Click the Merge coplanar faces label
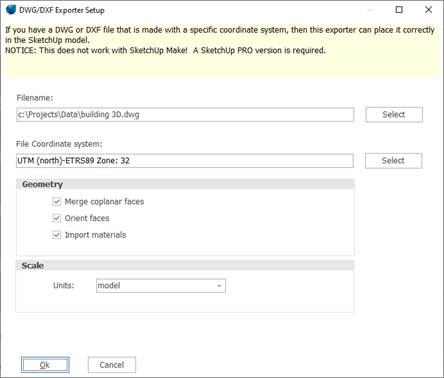 pyautogui.click(x=104, y=202)
